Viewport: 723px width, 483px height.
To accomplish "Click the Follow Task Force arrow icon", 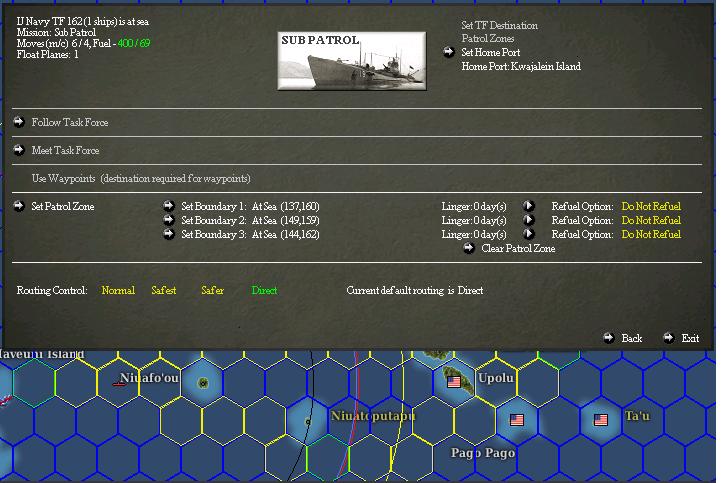I will [19, 122].
